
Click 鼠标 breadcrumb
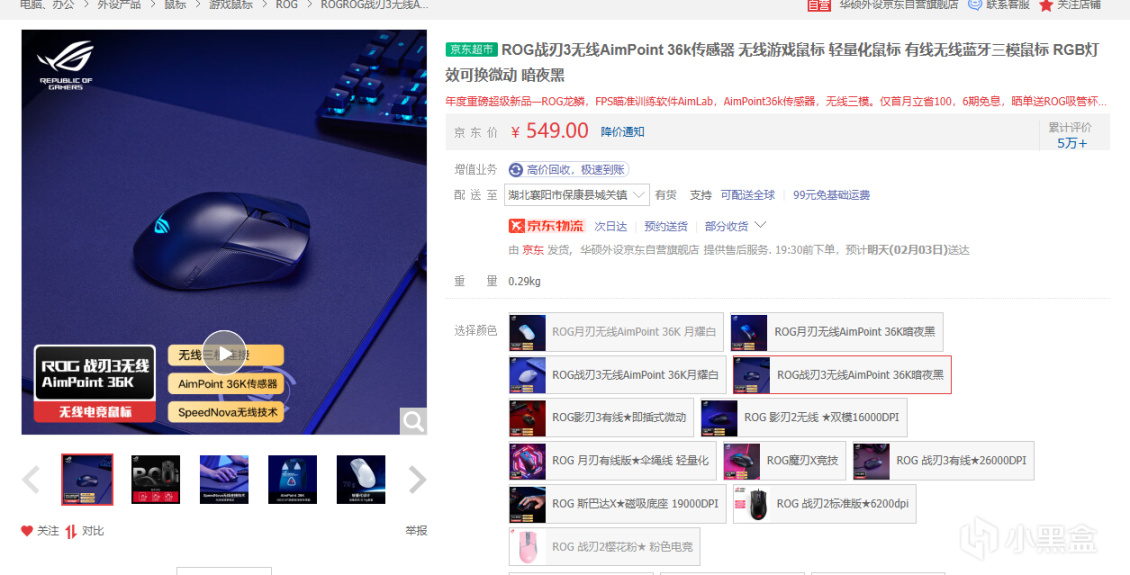click(x=174, y=5)
